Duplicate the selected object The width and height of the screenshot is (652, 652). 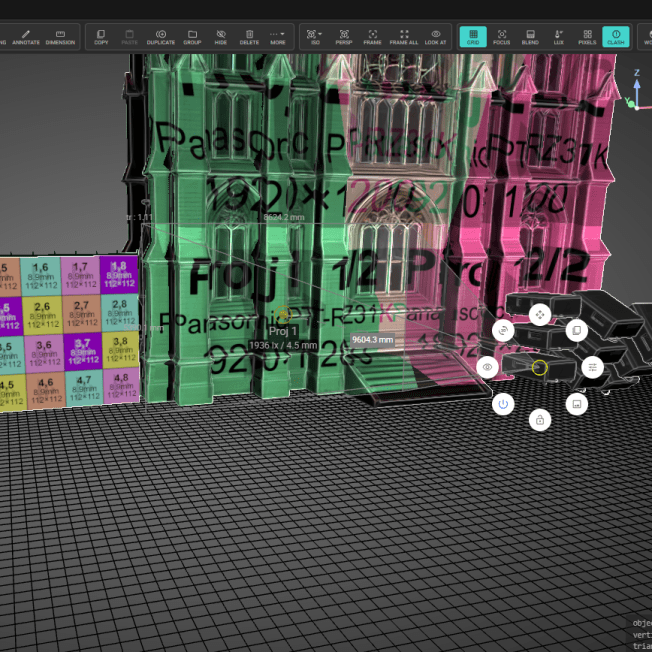pyautogui.click(x=161, y=37)
